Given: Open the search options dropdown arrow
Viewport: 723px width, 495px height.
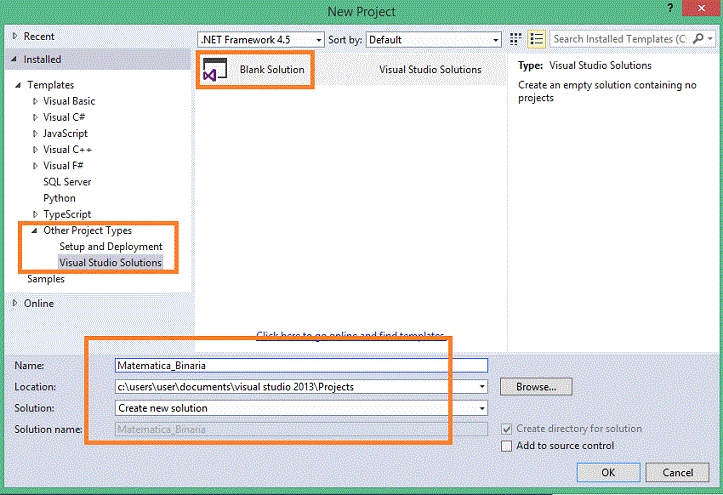Looking at the screenshot, I should click(711, 39).
